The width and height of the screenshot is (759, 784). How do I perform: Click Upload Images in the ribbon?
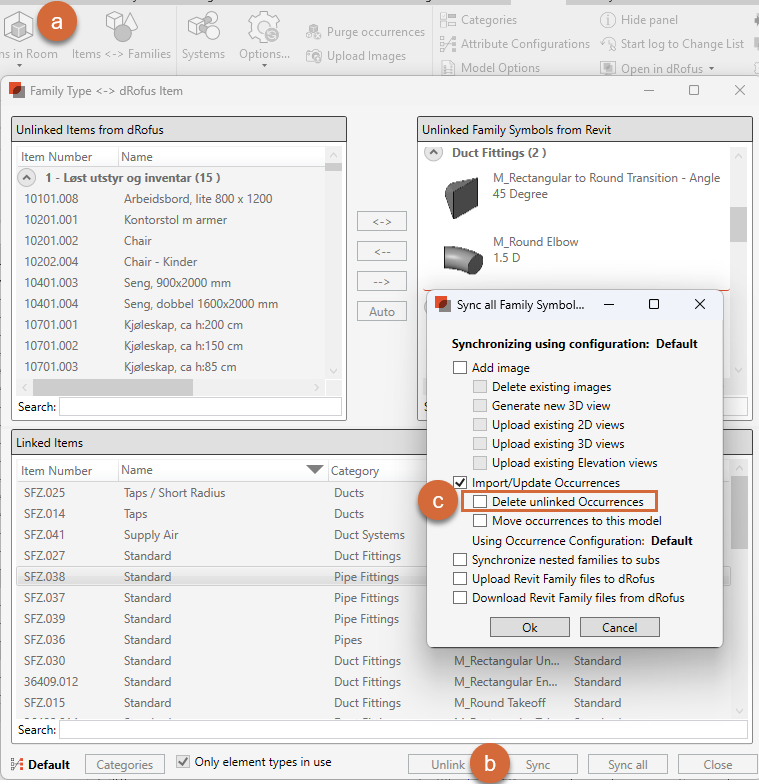[x=357, y=56]
